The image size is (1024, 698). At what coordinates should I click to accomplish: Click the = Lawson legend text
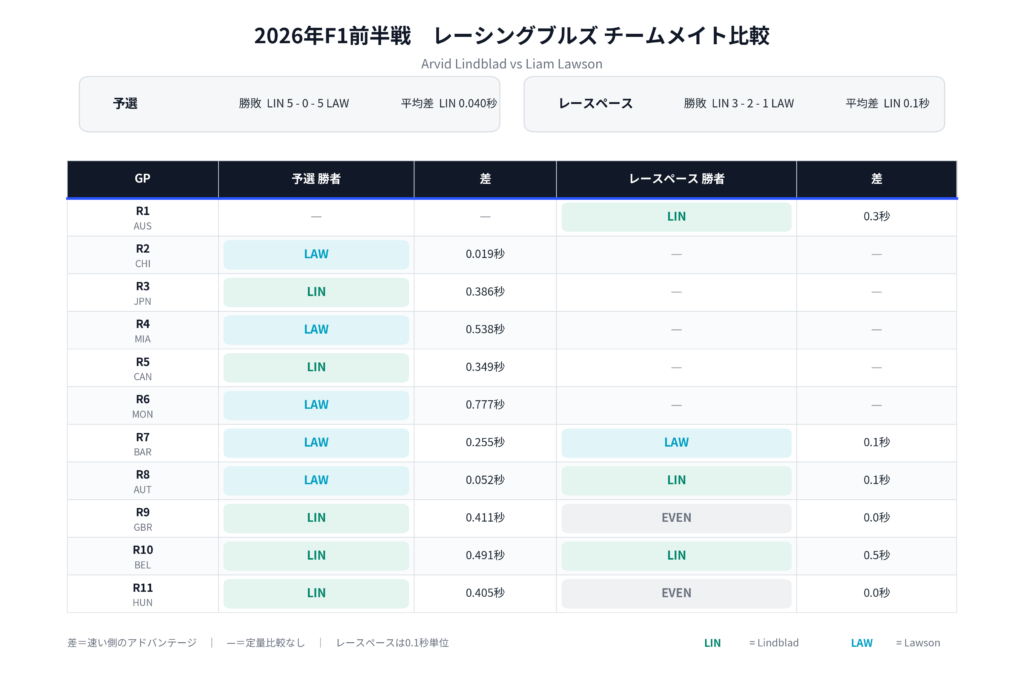918,643
